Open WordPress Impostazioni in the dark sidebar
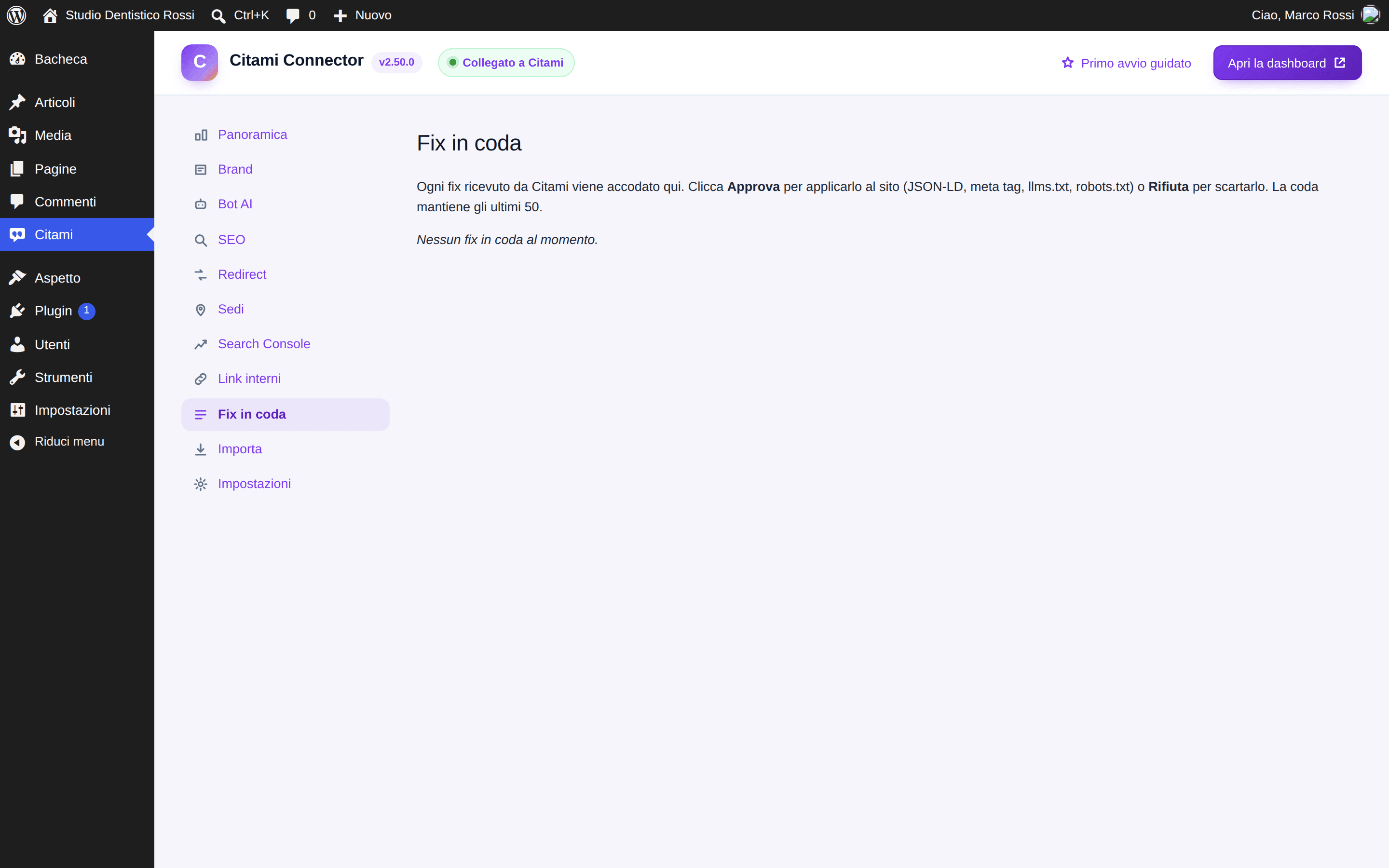Viewport: 1389px width, 868px height. click(77, 410)
